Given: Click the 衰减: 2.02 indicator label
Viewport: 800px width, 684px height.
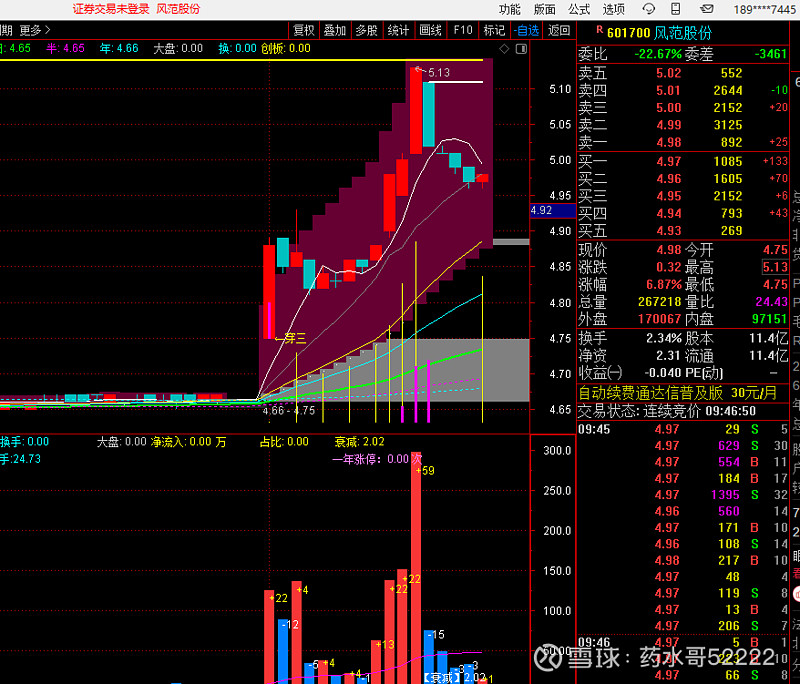Looking at the screenshot, I should tap(359, 442).
